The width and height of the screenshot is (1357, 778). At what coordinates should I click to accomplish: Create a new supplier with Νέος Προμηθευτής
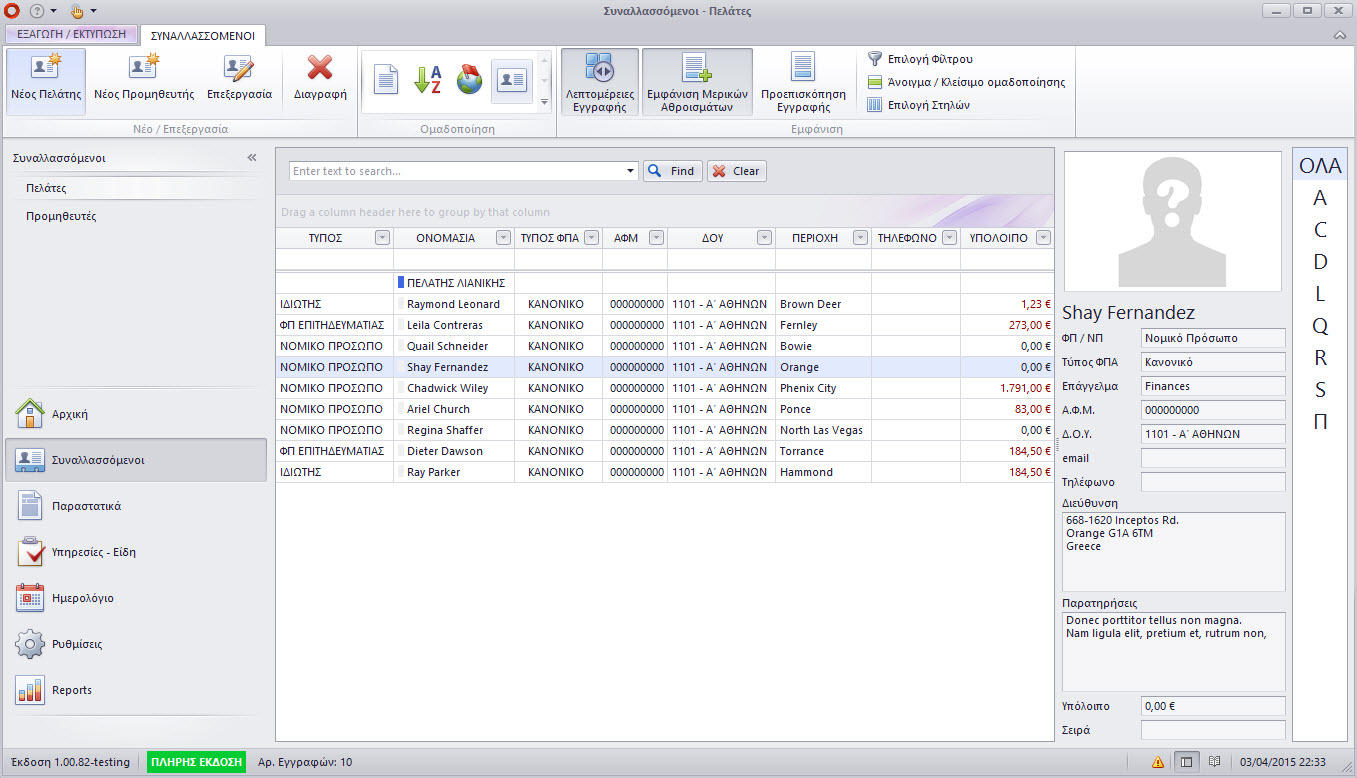point(144,81)
